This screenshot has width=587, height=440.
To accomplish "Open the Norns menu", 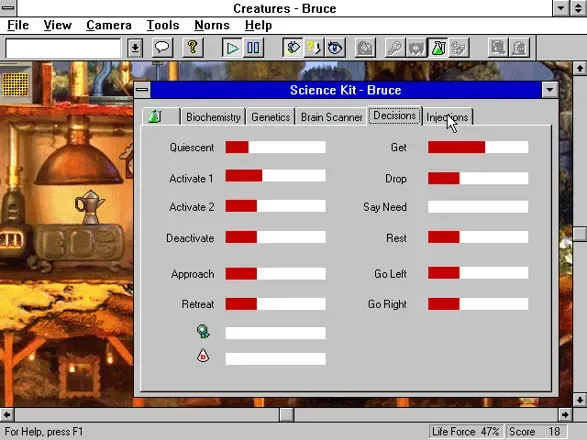I will [x=212, y=25].
